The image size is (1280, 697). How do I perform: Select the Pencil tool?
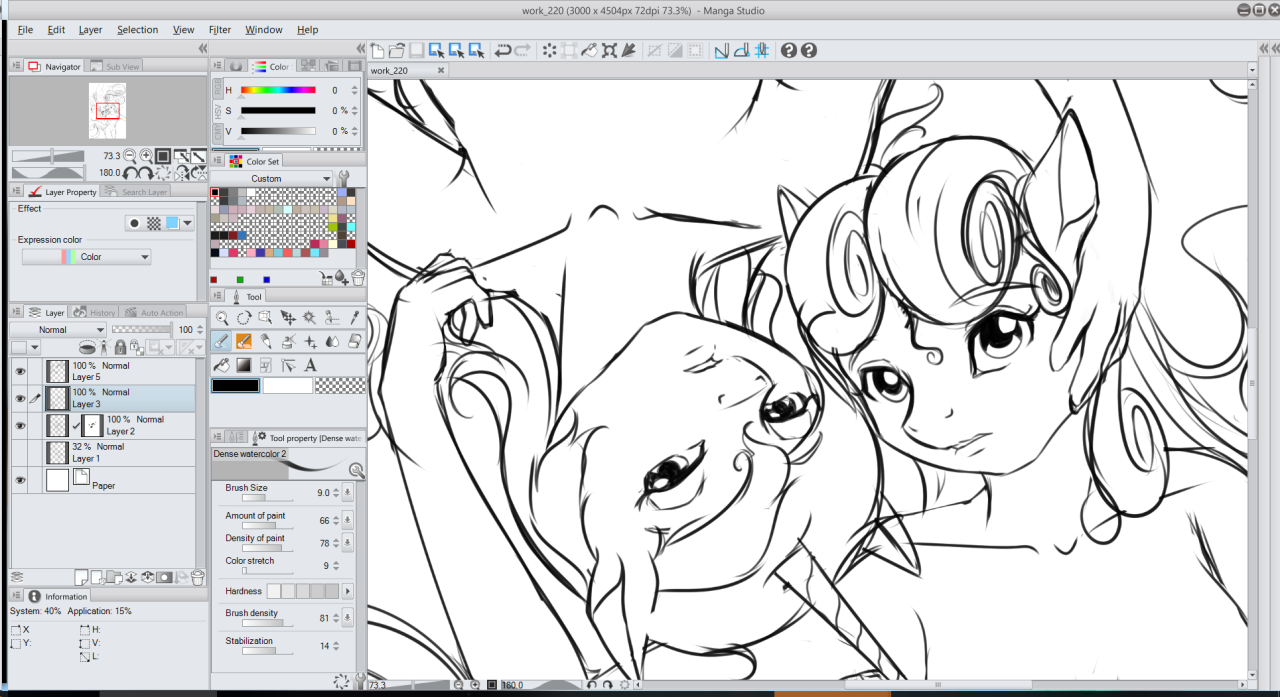(x=266, y=341)
